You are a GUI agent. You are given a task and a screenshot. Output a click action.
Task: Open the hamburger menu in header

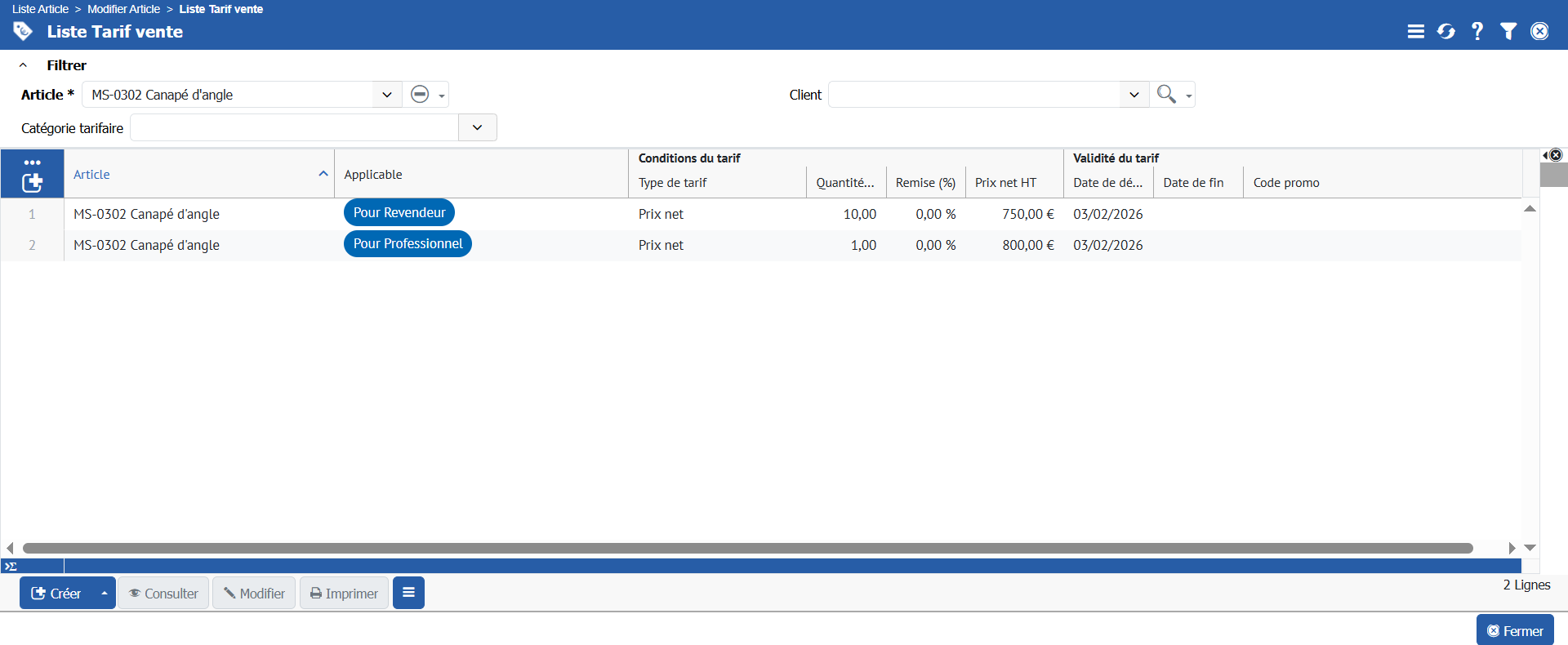[x=1415, y=31]
